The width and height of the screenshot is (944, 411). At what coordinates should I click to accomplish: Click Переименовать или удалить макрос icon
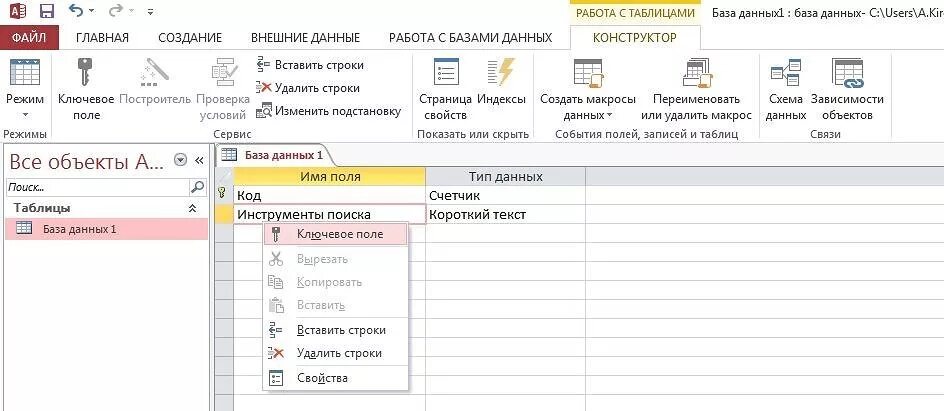697,73
